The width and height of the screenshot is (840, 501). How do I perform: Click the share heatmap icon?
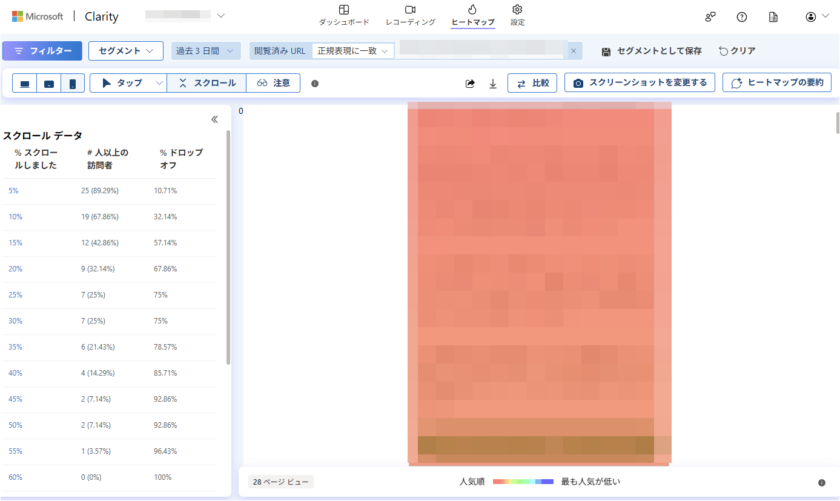(x=470, y=84)
